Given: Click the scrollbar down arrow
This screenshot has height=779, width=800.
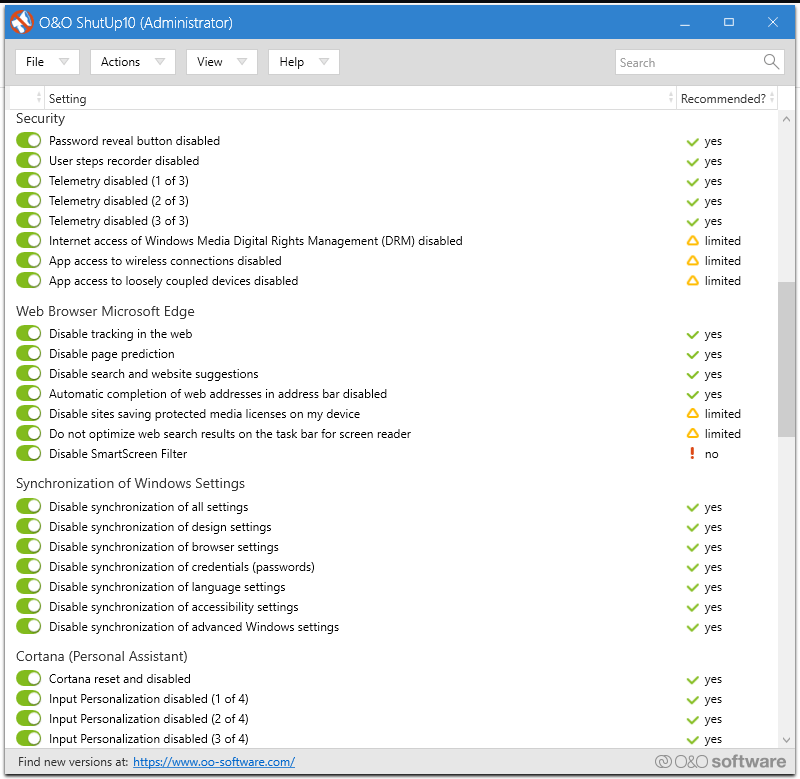Looking at the screenshot, I should (786, 740).
